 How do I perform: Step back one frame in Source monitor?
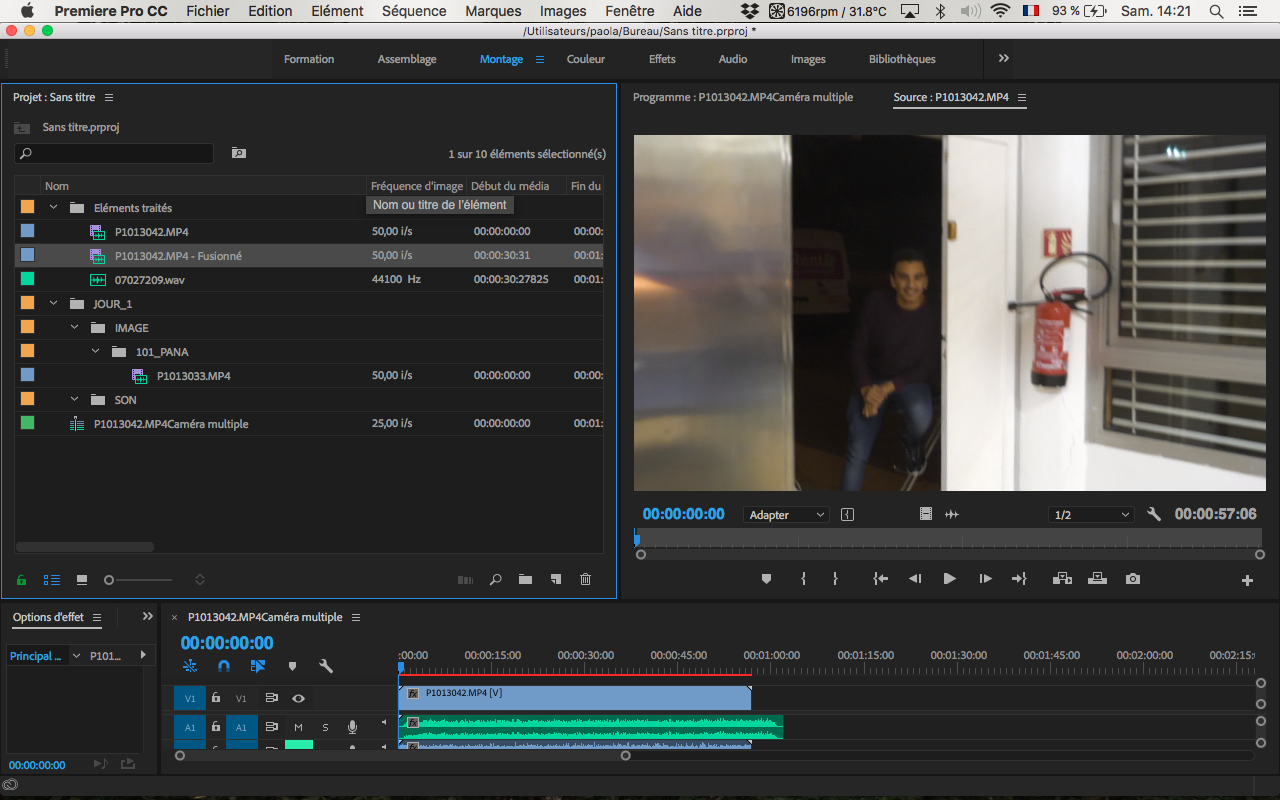point(914,579)
